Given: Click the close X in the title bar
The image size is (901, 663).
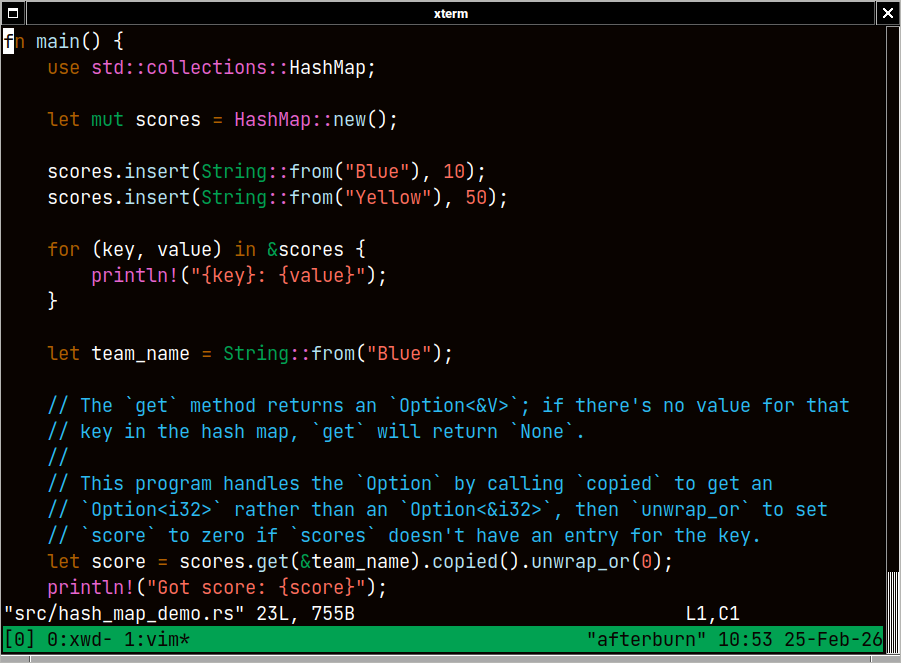Looking at the screenshot, I should (x=887, y=13).
